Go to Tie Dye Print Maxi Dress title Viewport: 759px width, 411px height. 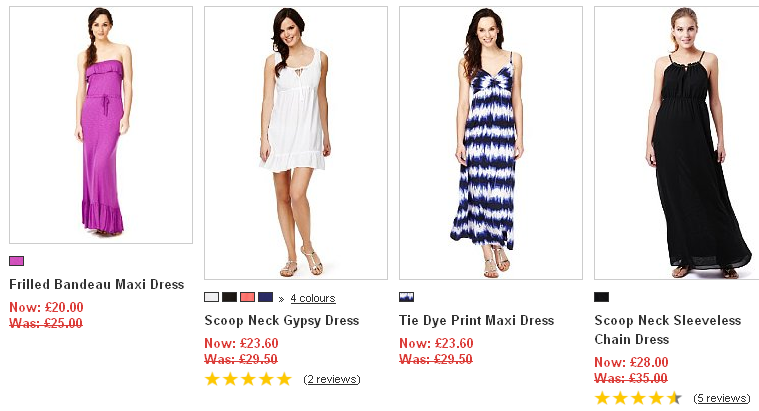(x=476, y=320)
